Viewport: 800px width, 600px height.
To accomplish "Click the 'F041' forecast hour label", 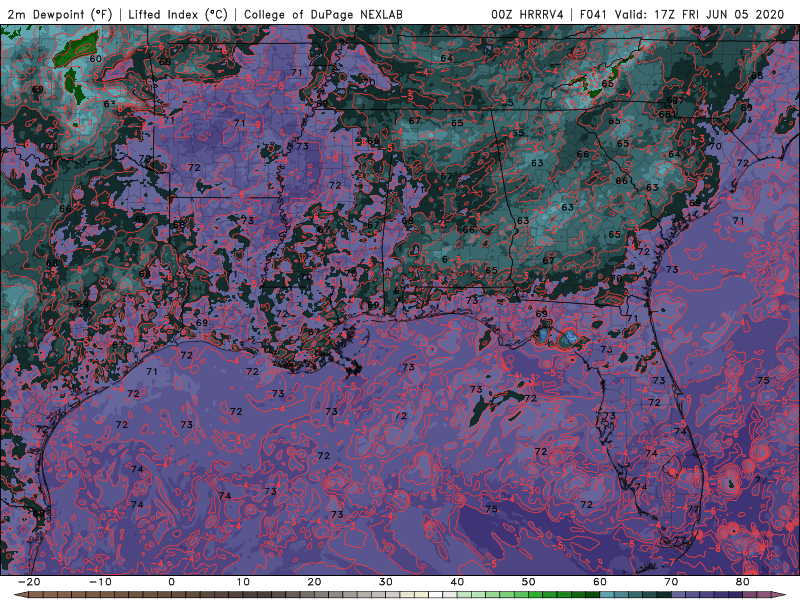I will tap(593, 14).
